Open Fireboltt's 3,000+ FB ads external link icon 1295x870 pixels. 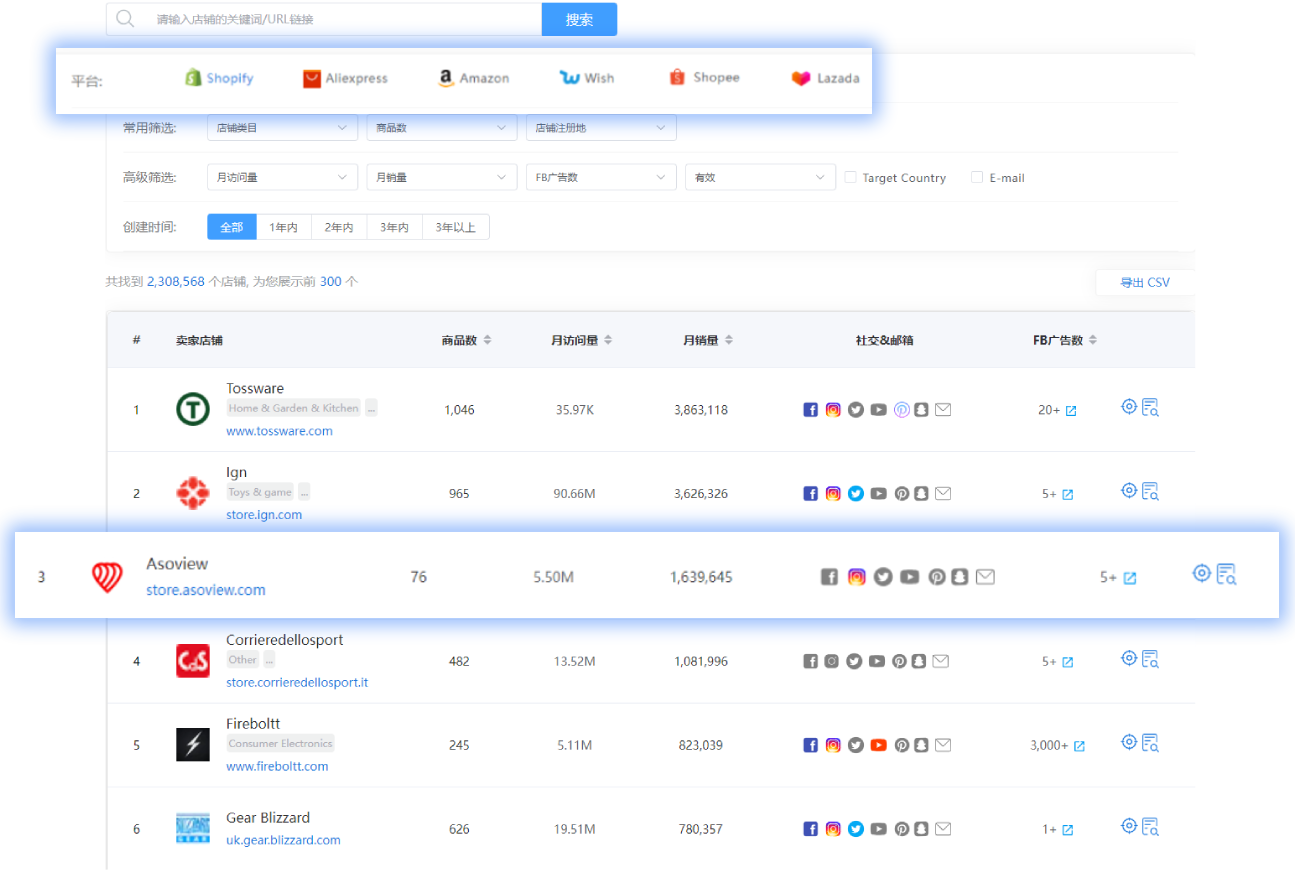tap(1079, 746)
